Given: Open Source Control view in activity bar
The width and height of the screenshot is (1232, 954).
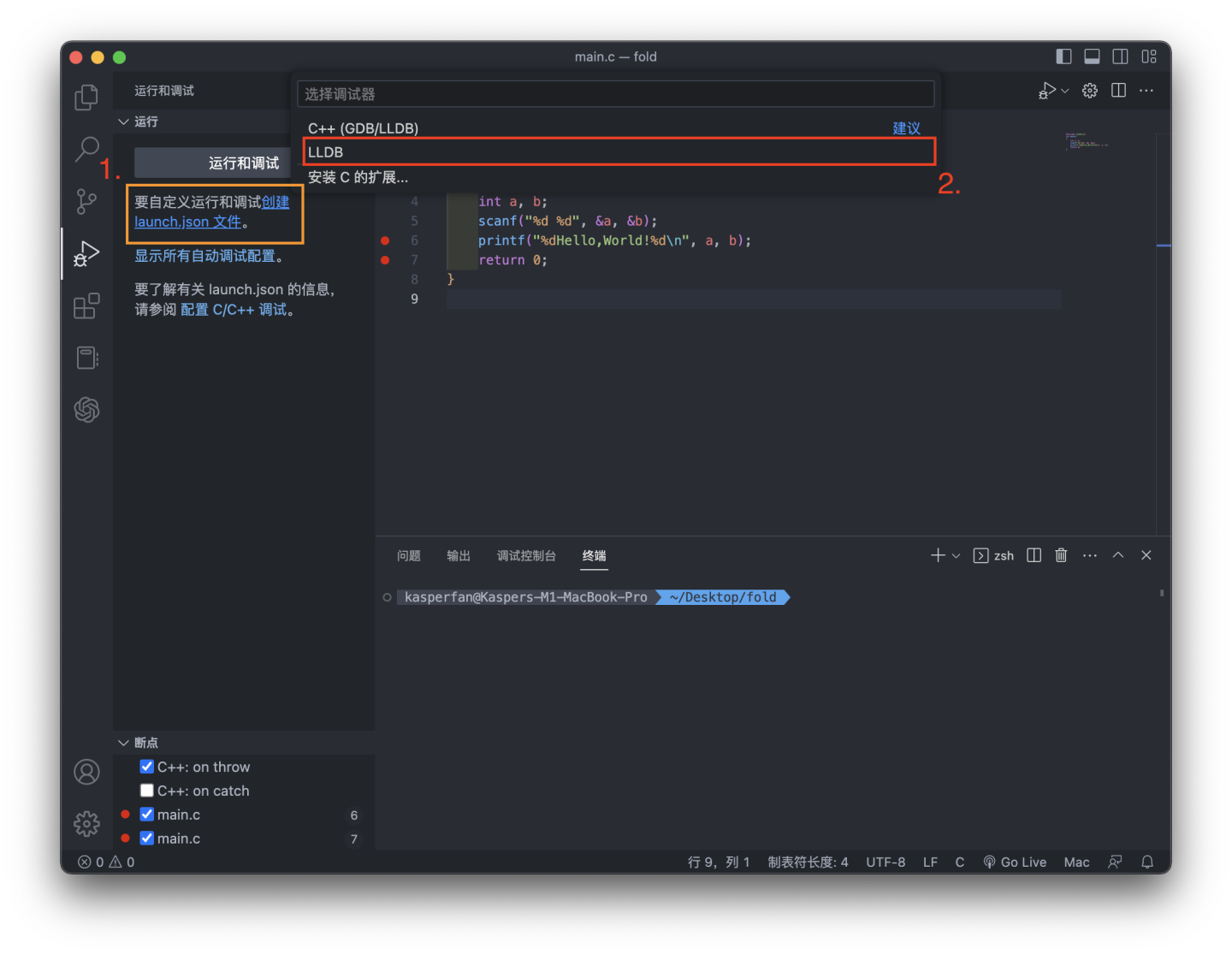Looking at the screenshot, I should (x=86, y=202).
